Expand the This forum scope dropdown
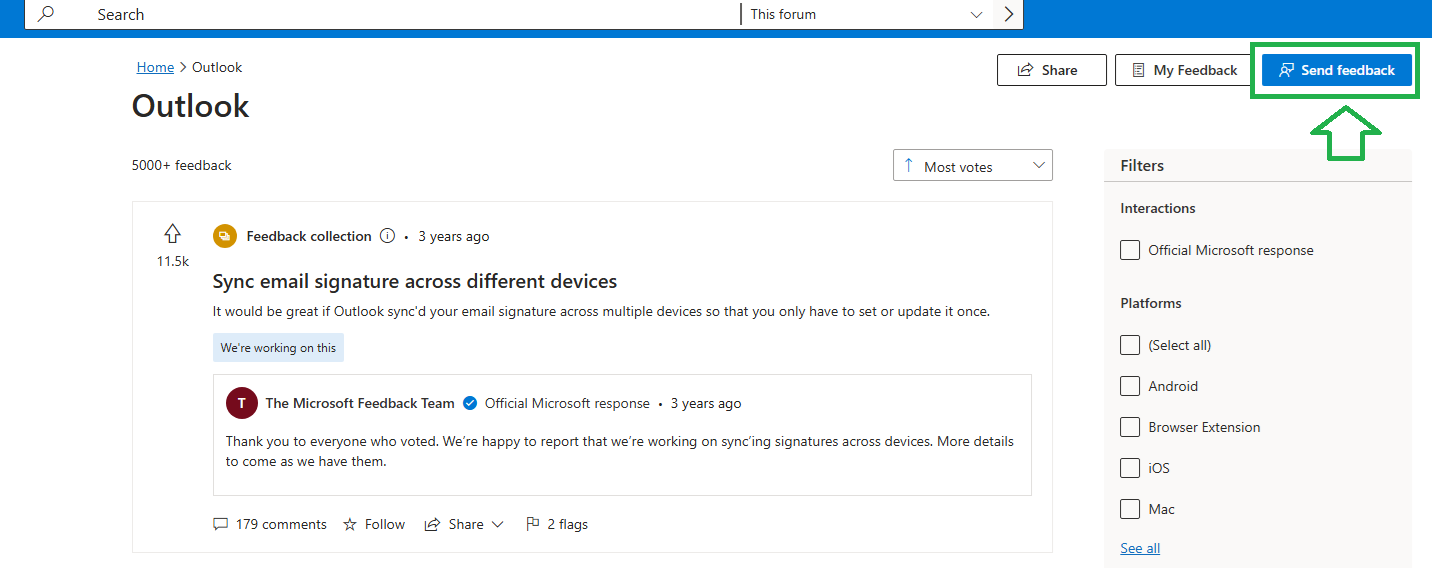 click(868, 14)
